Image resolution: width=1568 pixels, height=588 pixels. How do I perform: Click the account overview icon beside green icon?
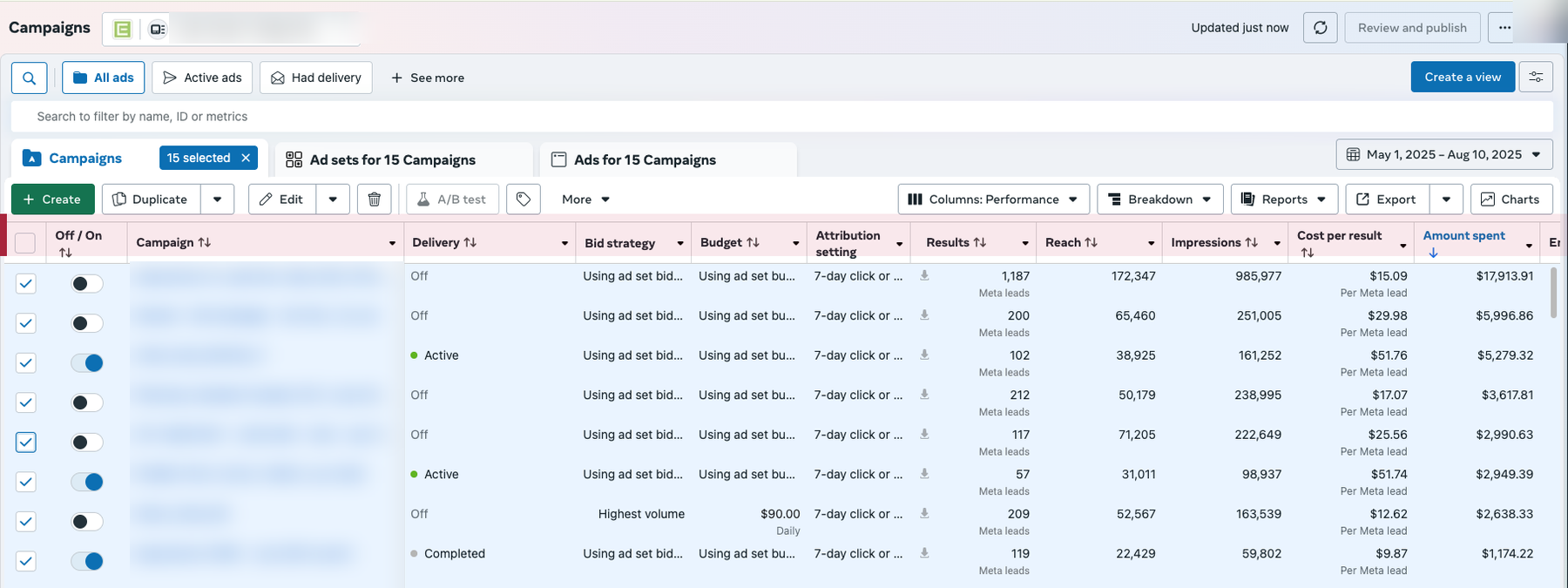158,30
